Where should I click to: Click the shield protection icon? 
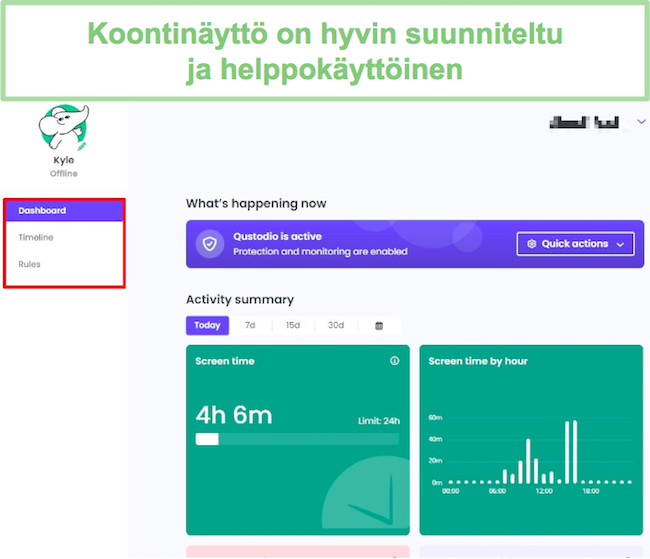pos(210,244)
